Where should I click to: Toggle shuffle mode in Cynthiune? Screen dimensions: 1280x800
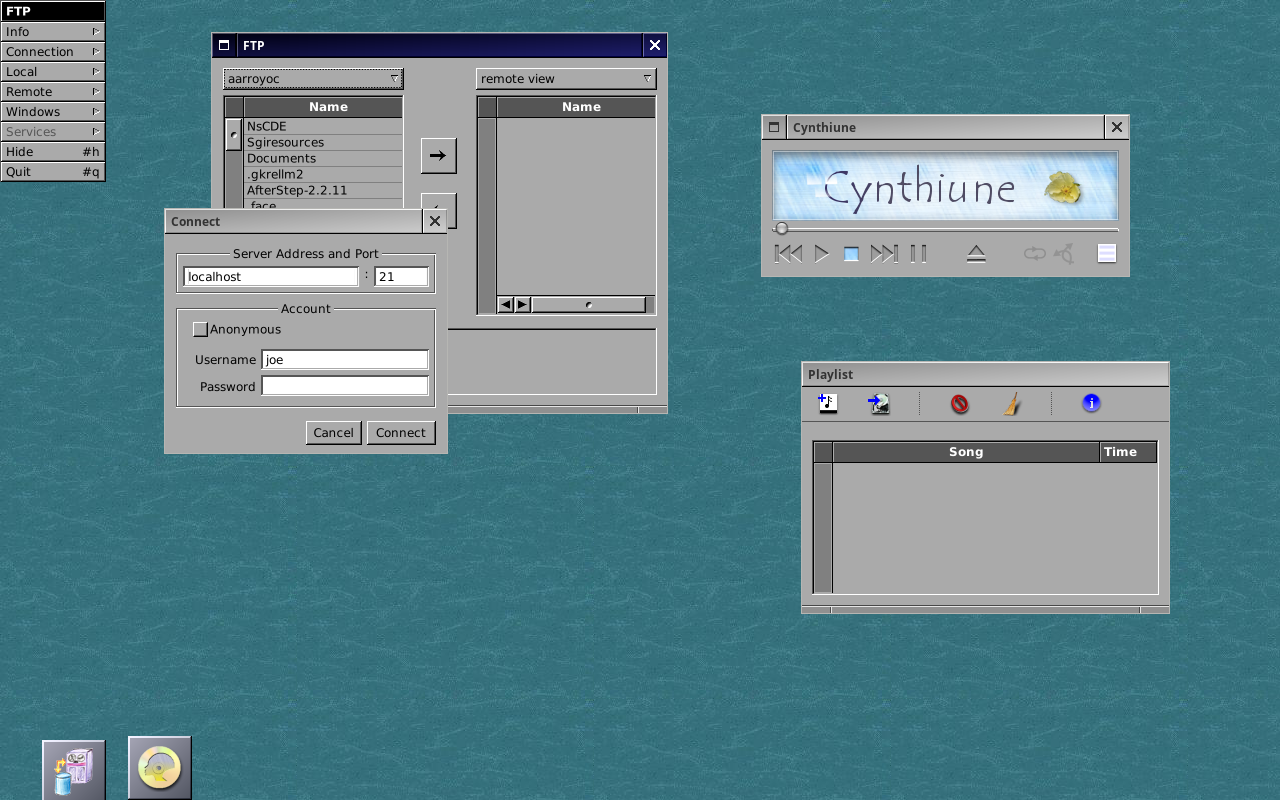[1064, 254]
